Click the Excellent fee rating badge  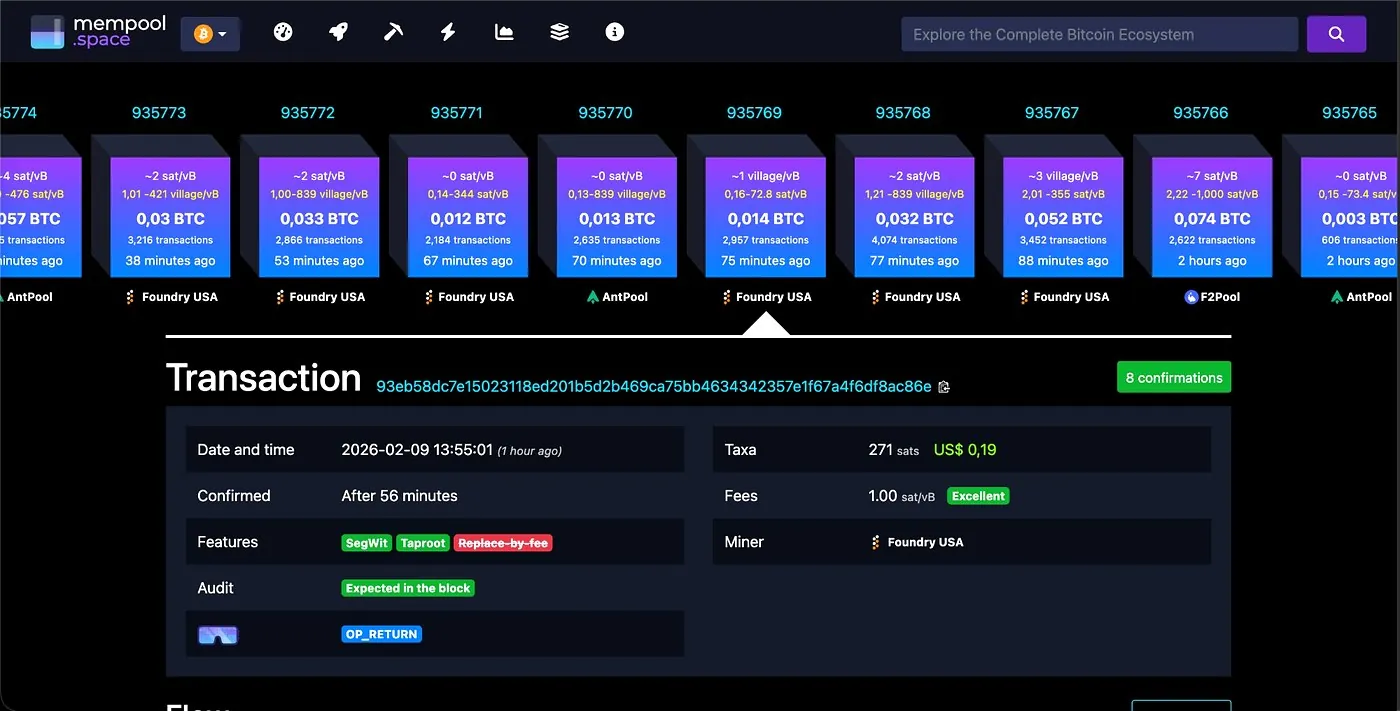[978, 495]
